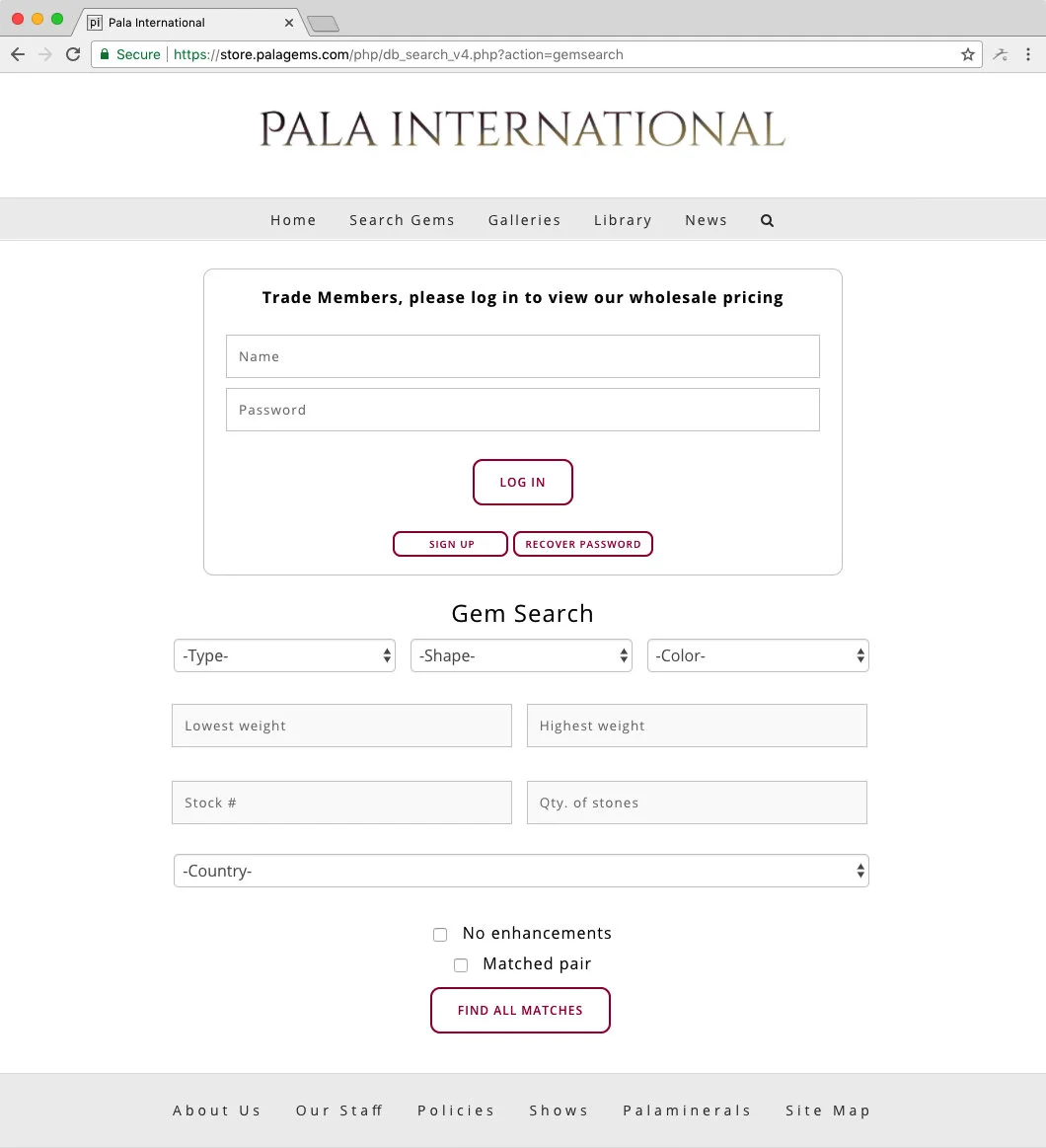Open the Site Map footer link
1046x1148 pixels.
pyautogui.click(x=828, y=1110)
